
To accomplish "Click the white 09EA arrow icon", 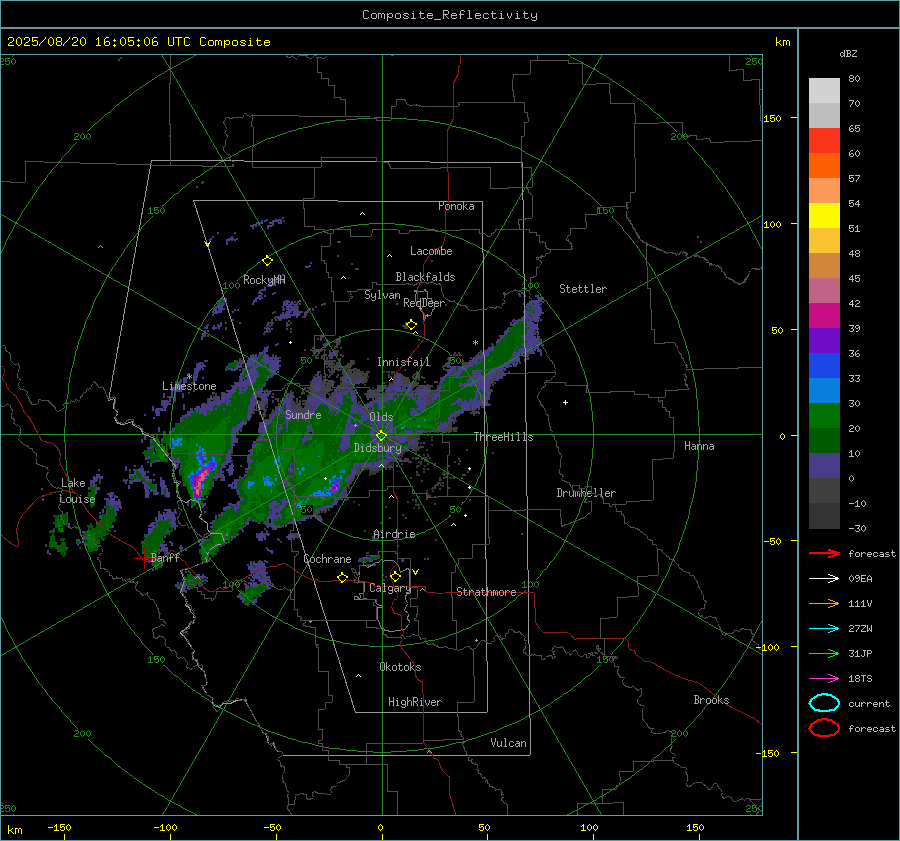I will pos(824,579).
